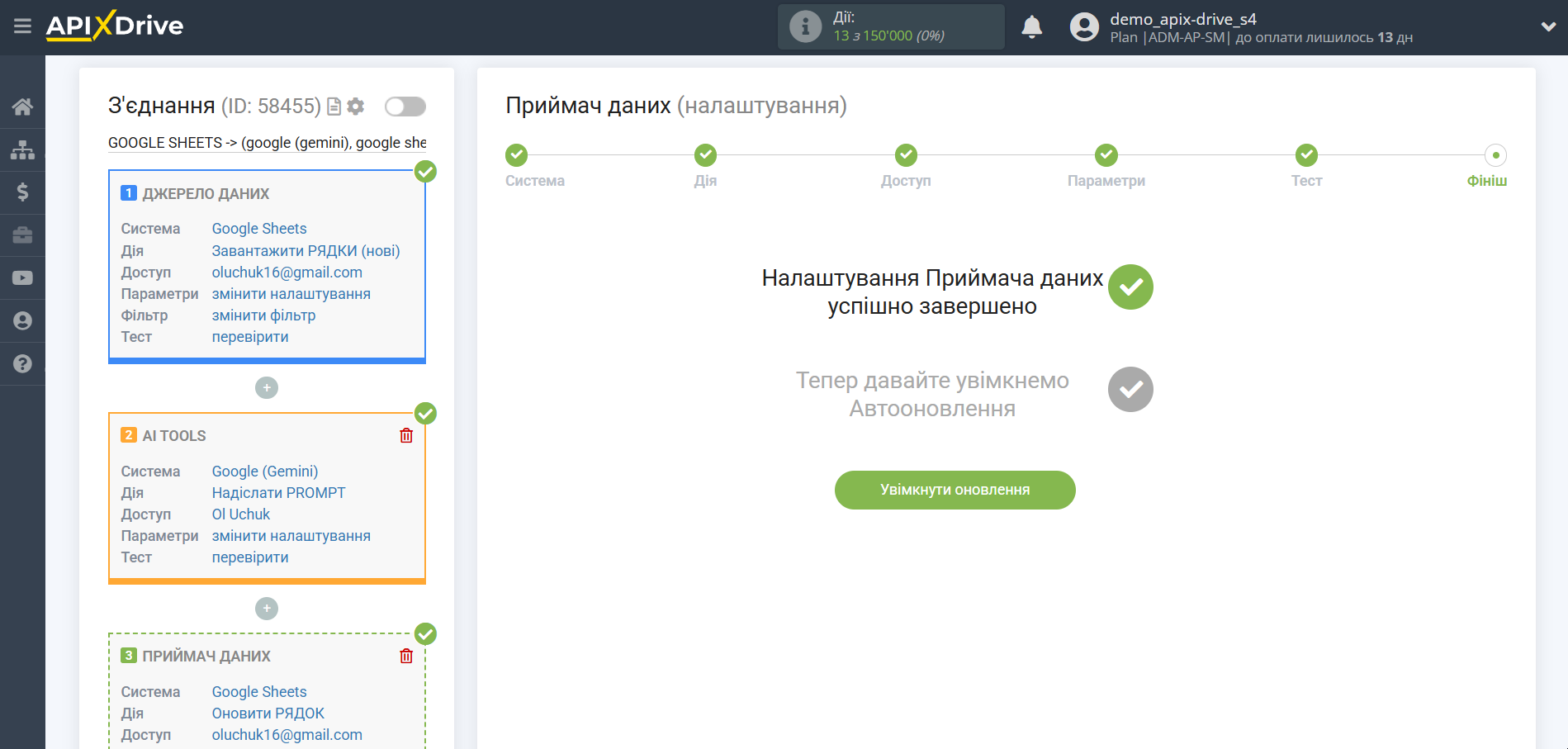
Task: Delete the AI TOOLS block via trash icon
Action: point(405,435)
